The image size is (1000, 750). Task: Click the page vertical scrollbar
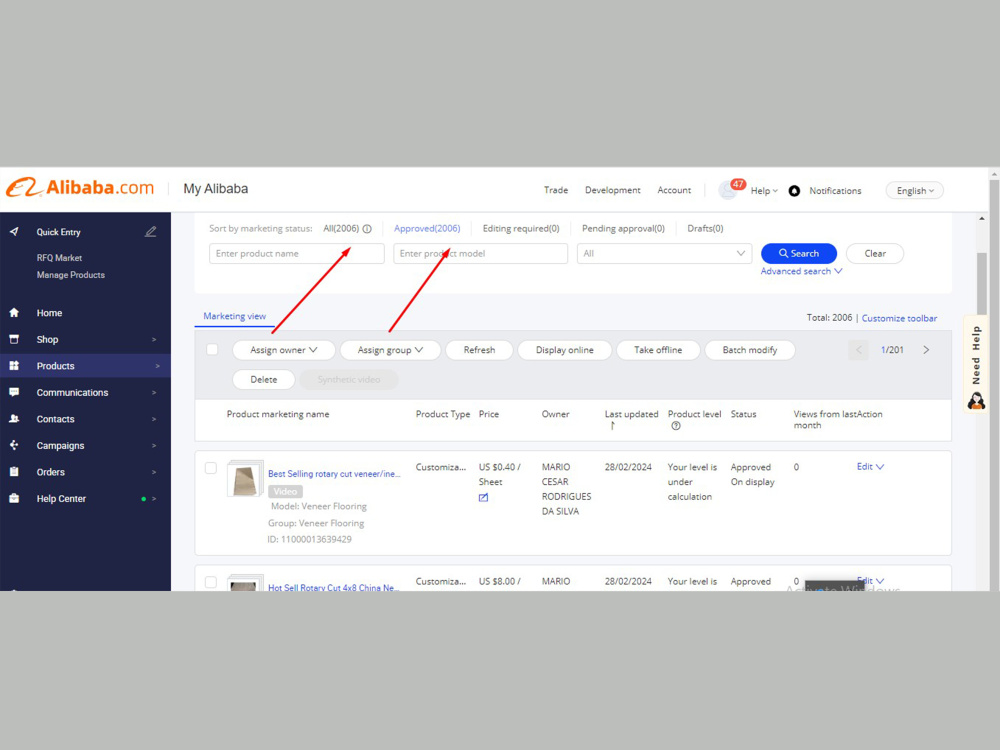coord(982,284)
